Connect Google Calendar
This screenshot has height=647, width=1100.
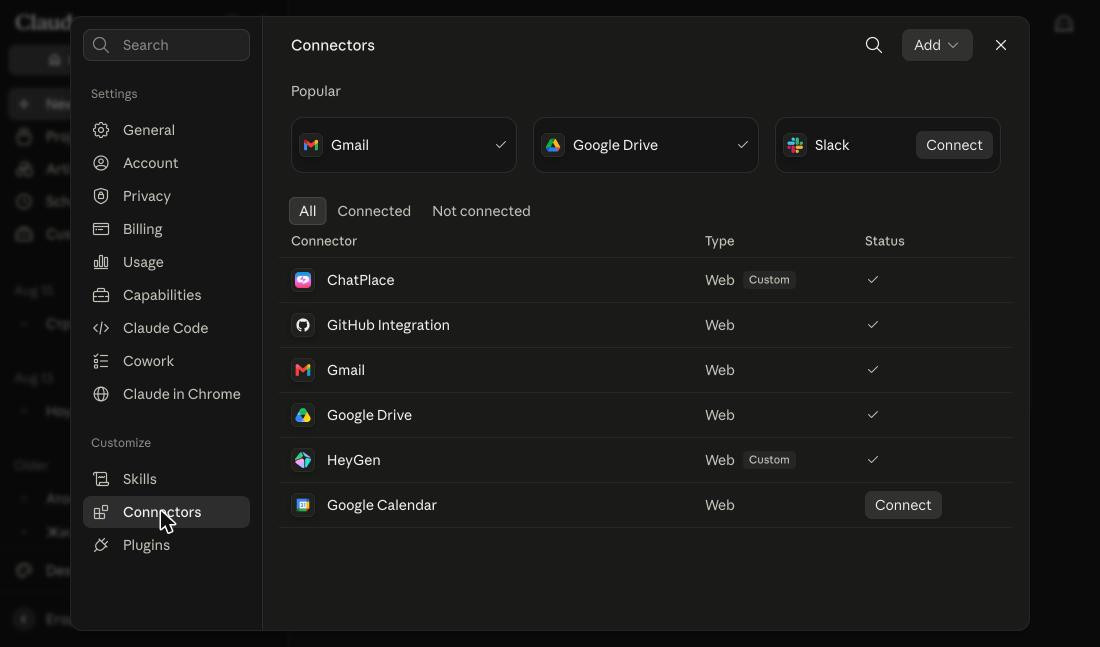tap(903, 505)
